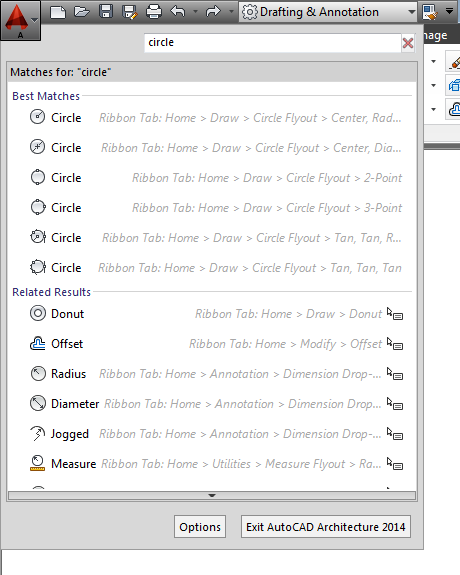Click the Radius dimension icon

pyautogui.click(x=37, y=374)
